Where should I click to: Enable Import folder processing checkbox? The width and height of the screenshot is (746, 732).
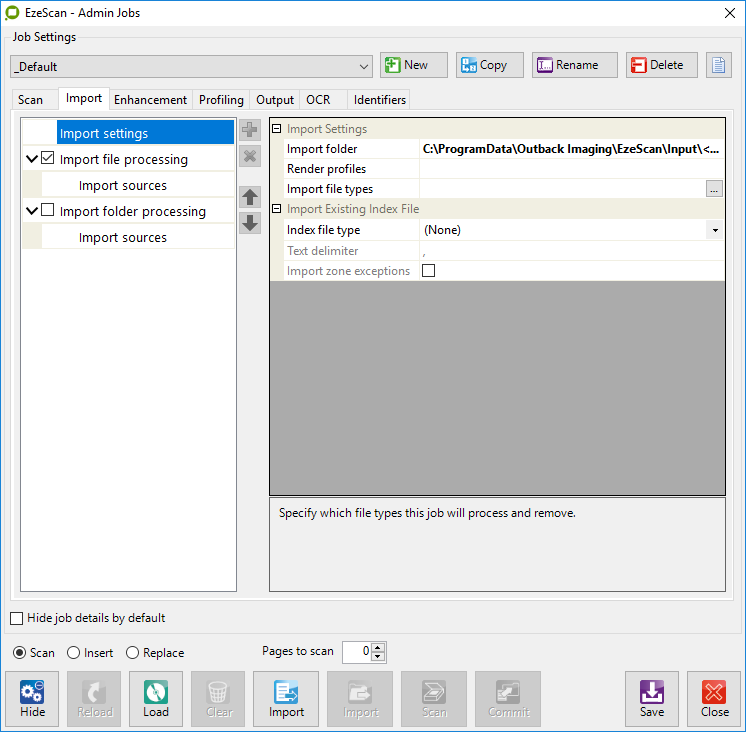tap(48, 210)
